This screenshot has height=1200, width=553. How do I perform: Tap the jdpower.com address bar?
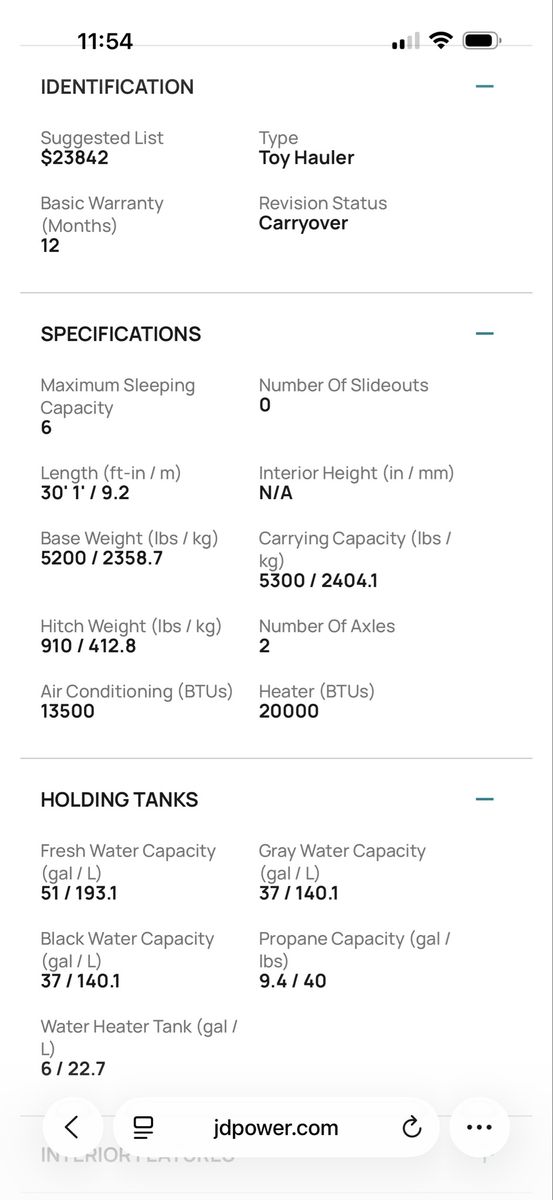pyautogui.click(x=276, y=1128)
